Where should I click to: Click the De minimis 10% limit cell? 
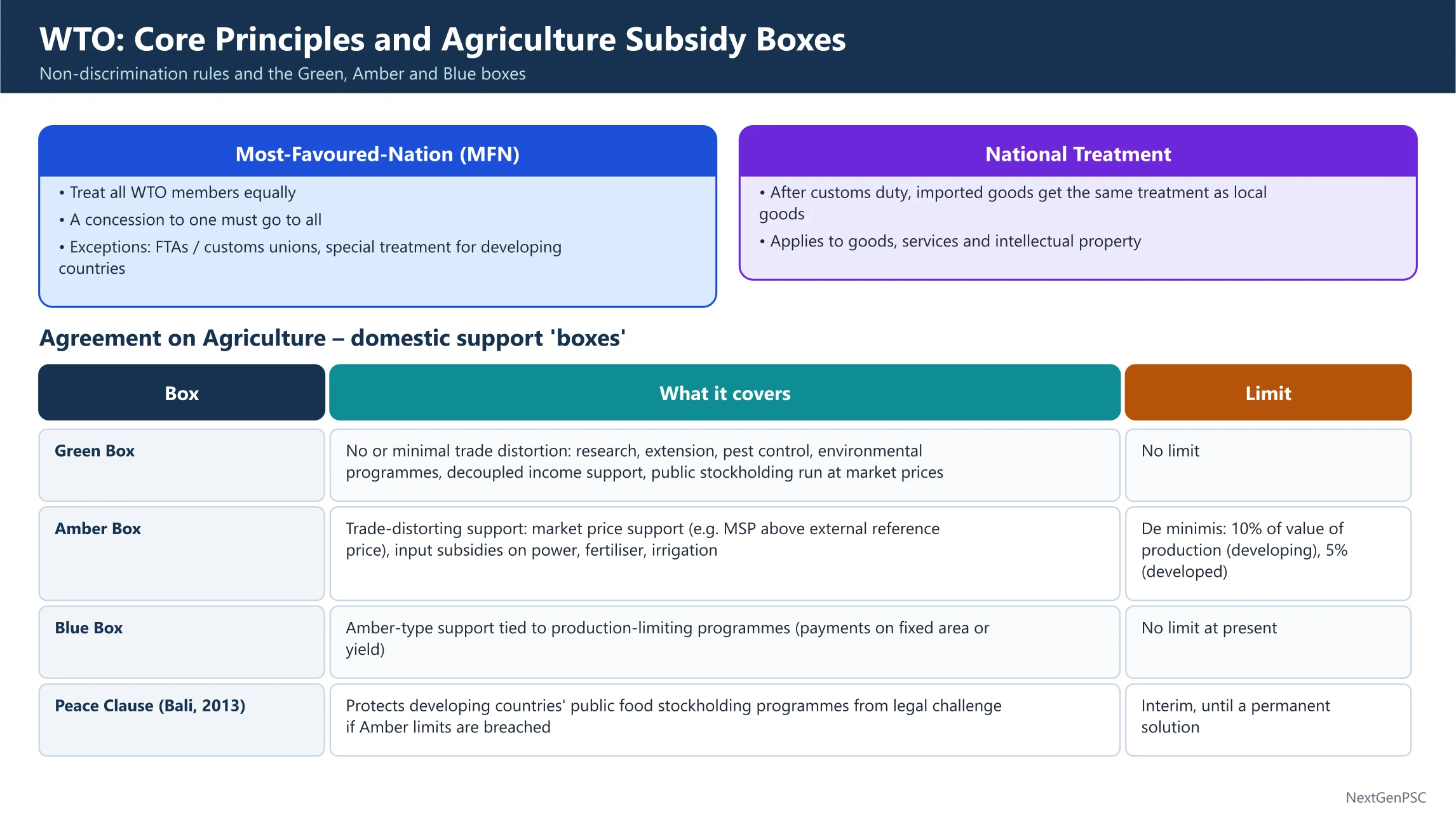pyautogui.click(x=1268, y=553)
